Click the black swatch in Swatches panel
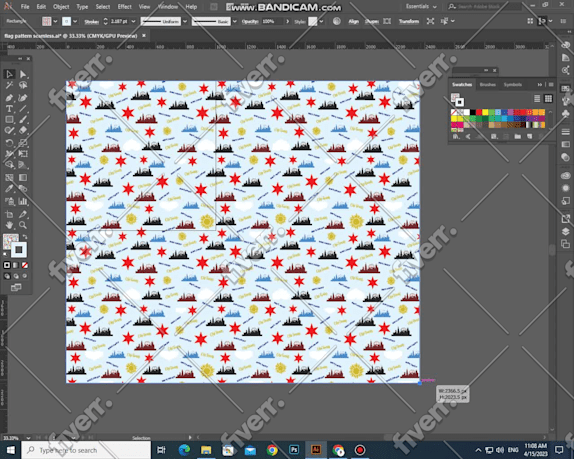The height and width of the screenshot is (459, 574). click(x=473, y=112)
